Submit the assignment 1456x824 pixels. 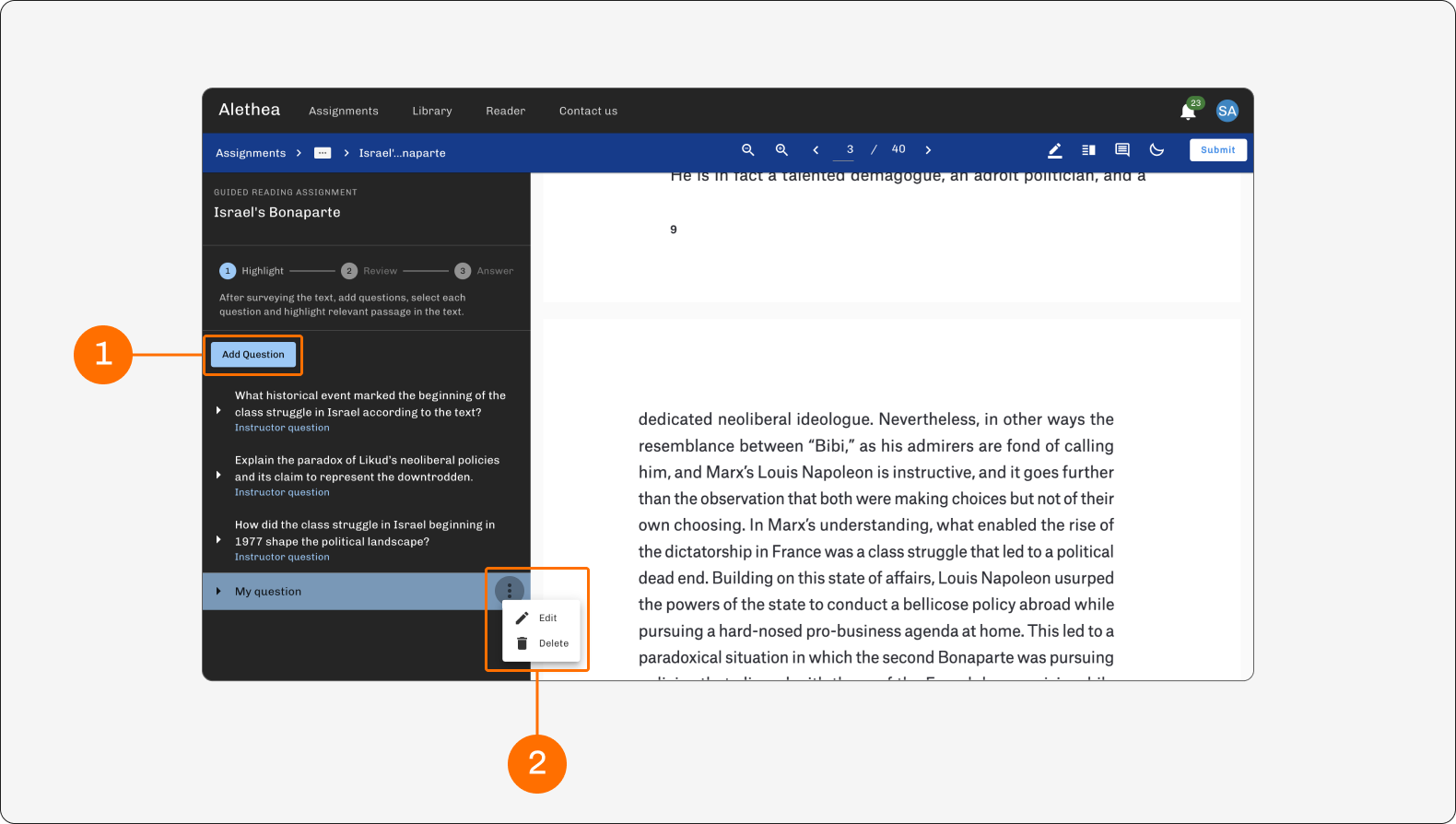[1217, 150]
